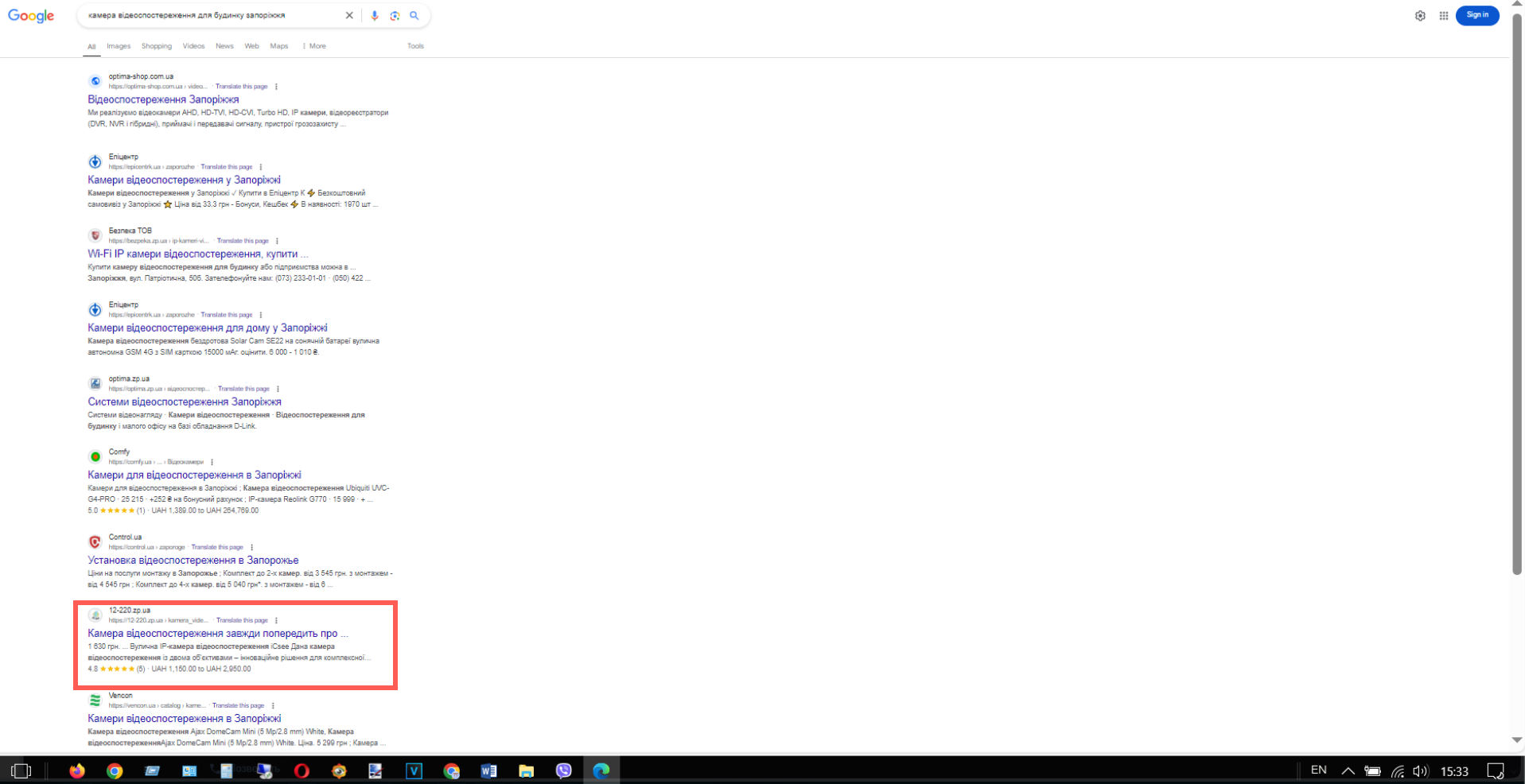Open the Vencon Камери відеоспостереження в Запоріжжі link
1525x784 pixels.
[x=185, y=718]
